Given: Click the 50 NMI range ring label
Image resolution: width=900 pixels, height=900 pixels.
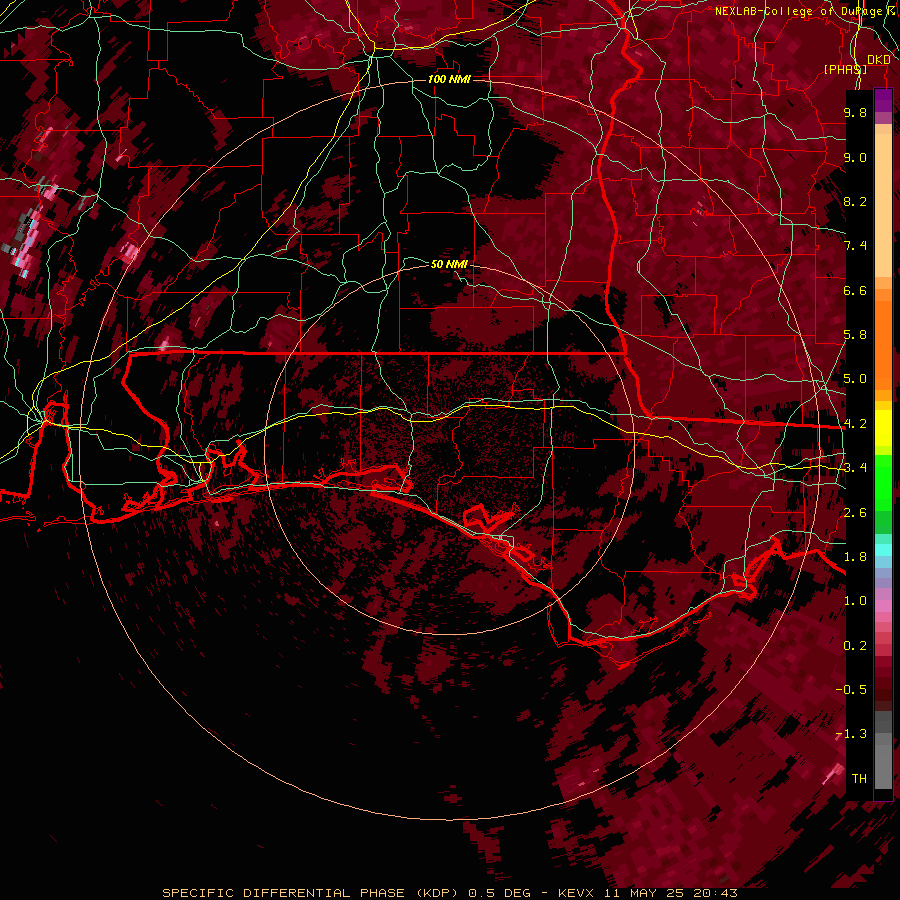Looking at the screenshot, I should click(449, 264).
